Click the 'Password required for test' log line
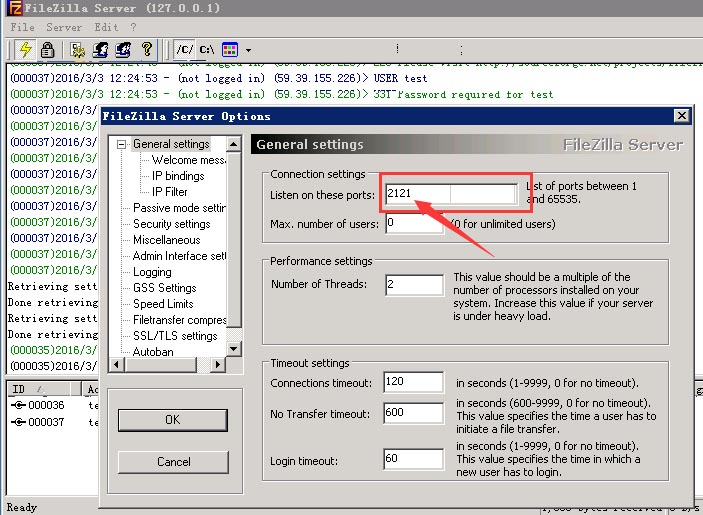Viewport: 703px width, 515px height. point(282,95)
